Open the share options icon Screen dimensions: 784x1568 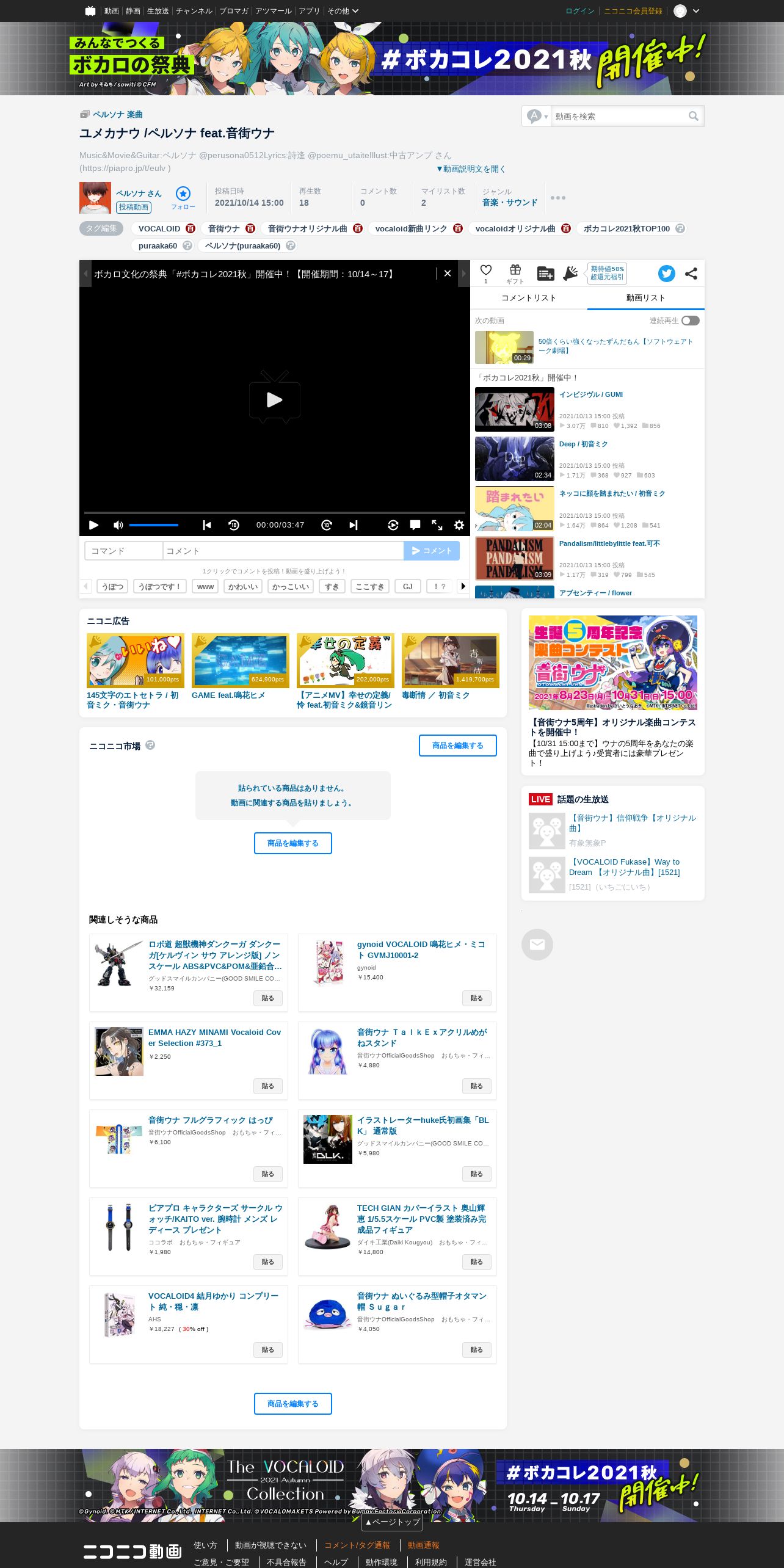click(x=691, y=274)
